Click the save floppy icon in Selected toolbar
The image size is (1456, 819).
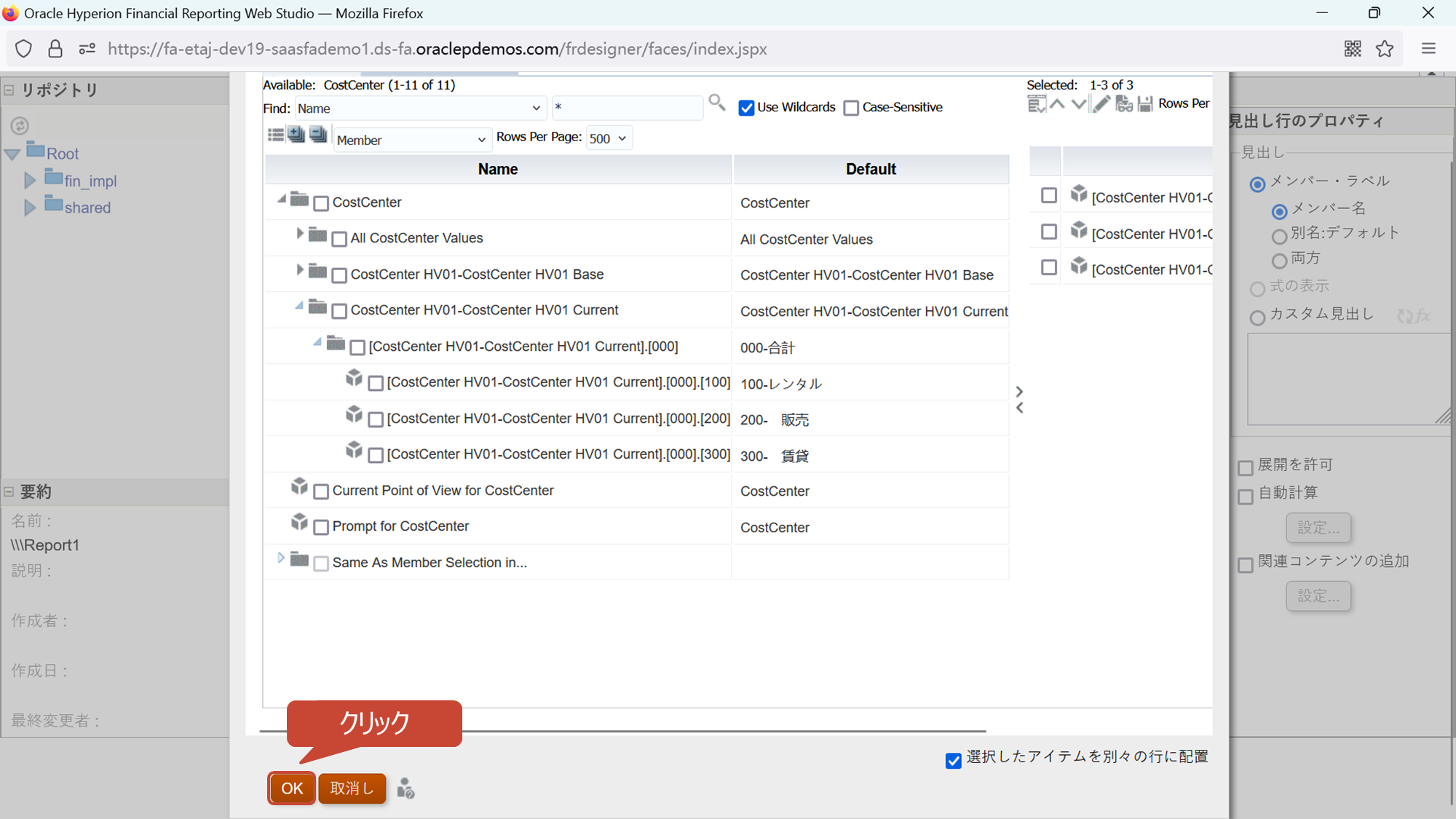1145,104
